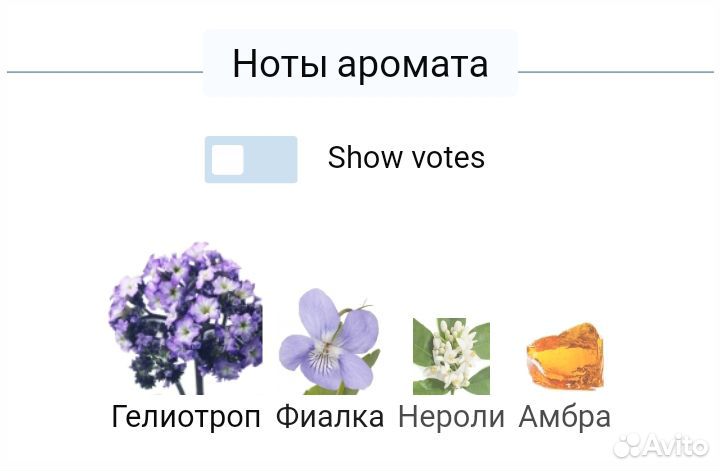Click the white knob of the votes toggle
The image size is (720, 471).
coord(228,159)
